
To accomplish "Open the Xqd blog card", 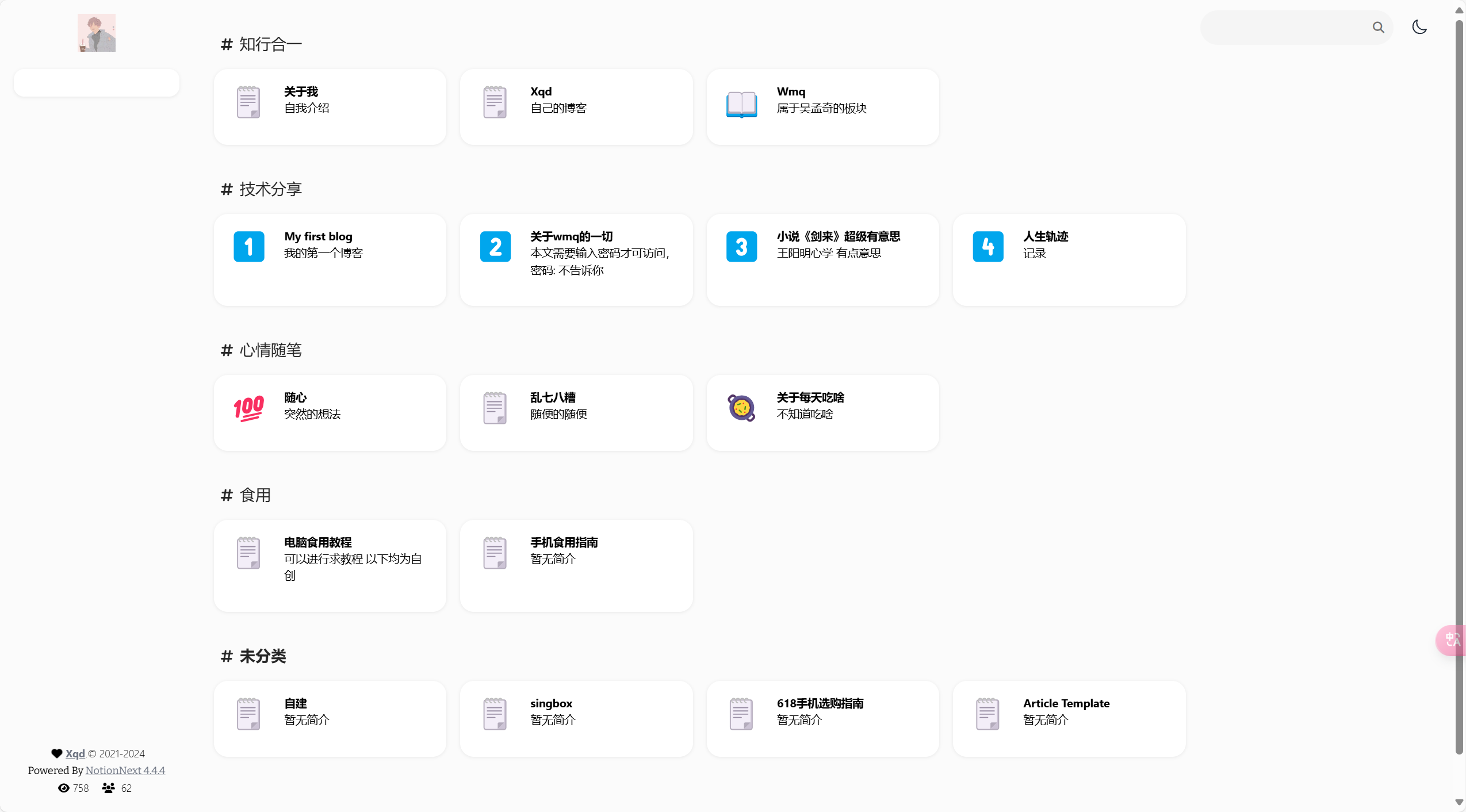I will [576, 107].
